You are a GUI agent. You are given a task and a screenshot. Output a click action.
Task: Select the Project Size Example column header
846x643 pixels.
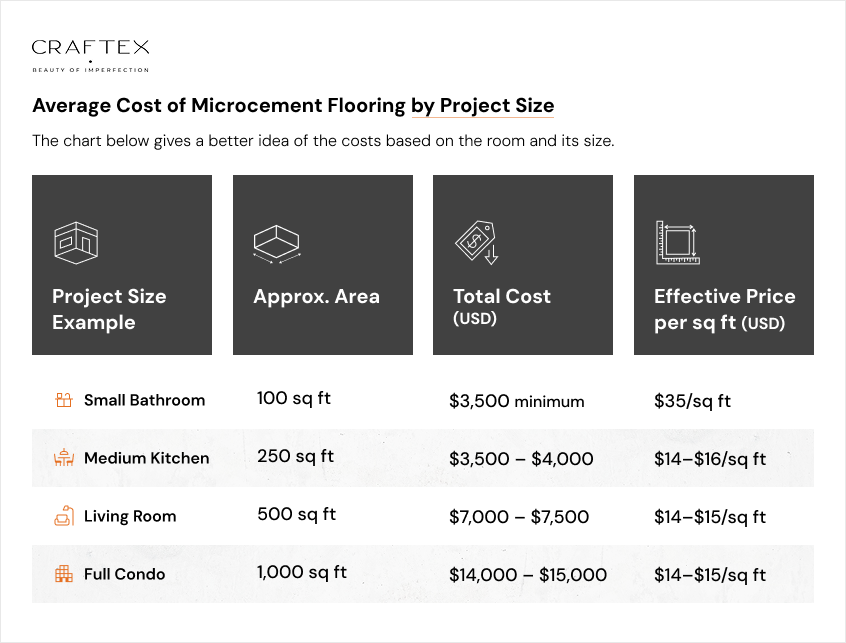coord(110,309)
